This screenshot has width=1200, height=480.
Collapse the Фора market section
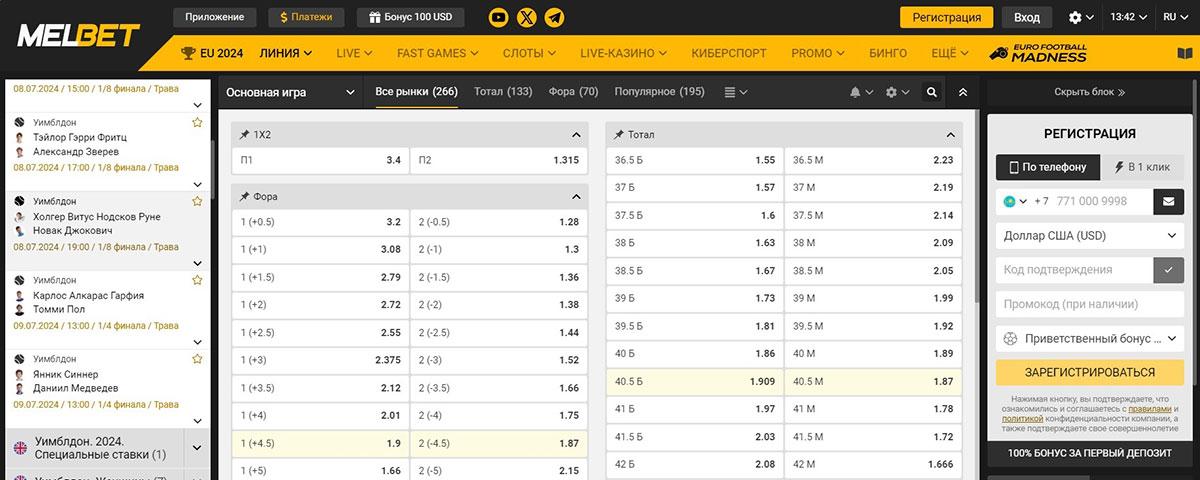[576, 197]
